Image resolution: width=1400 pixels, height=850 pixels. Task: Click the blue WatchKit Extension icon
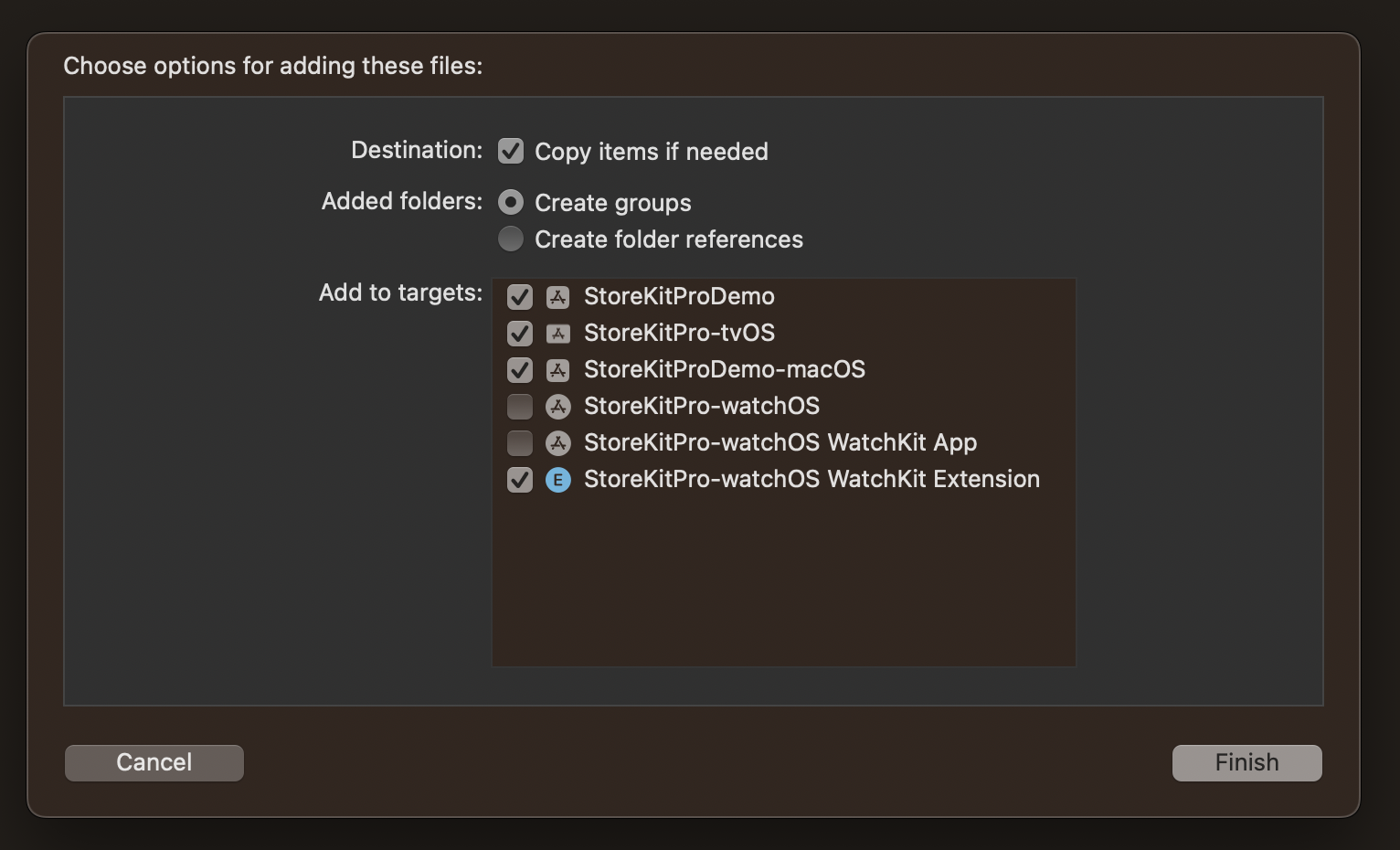pos(557,480)
